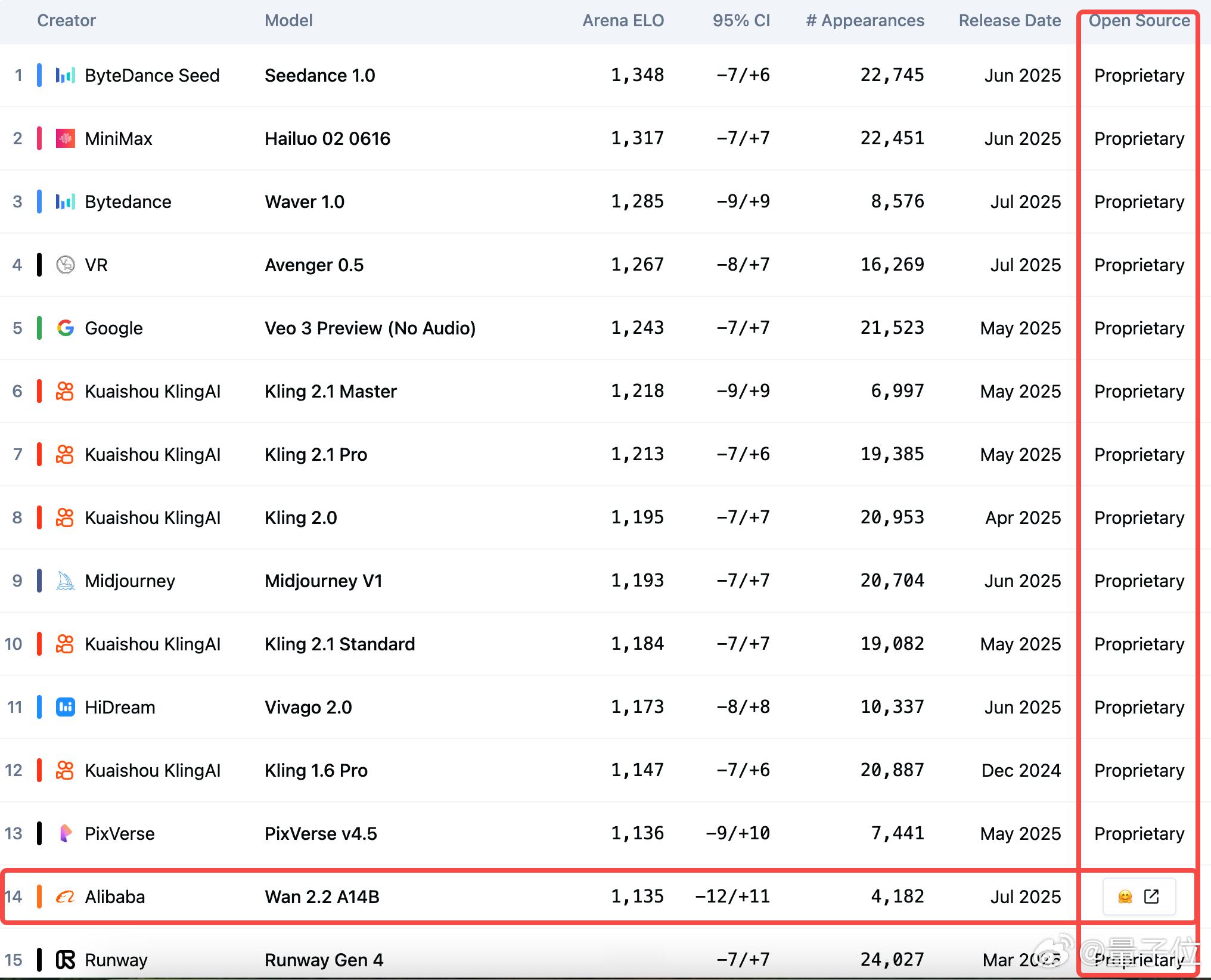Select Waver 1.0 model name
The width and height of the screenshot is (1211, 980).
pyautogui.click(x=305, y=202)
